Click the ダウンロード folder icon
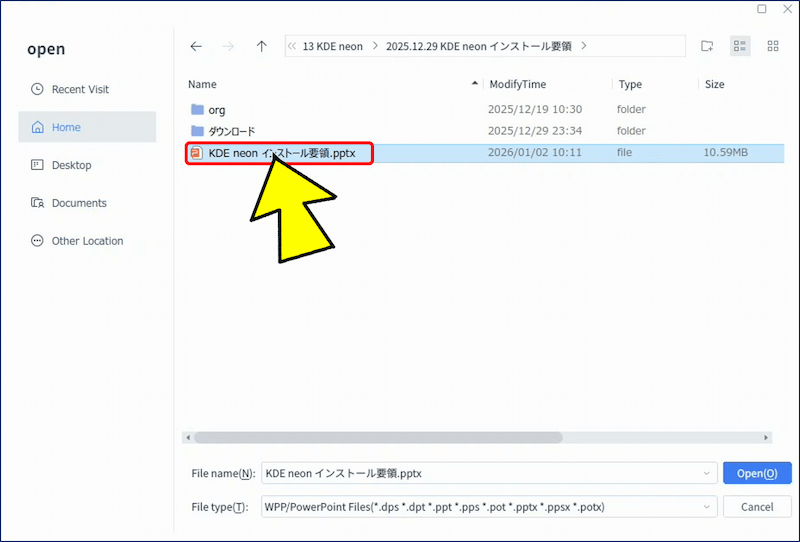 [x=197, y=131]
